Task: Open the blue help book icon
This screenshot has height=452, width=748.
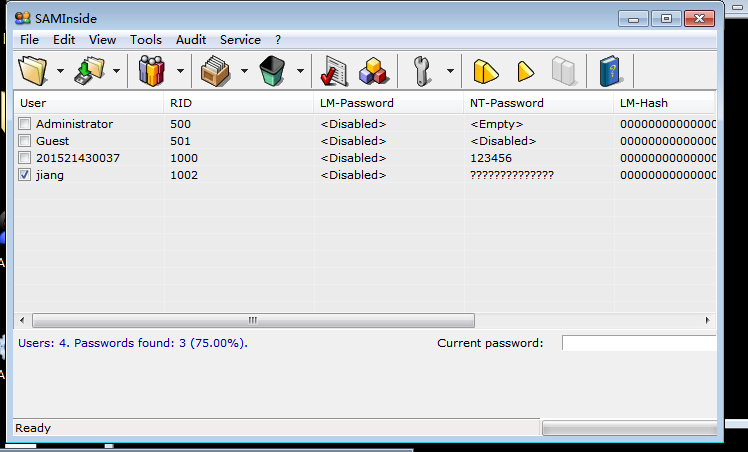Action: (x=610, y=72)
